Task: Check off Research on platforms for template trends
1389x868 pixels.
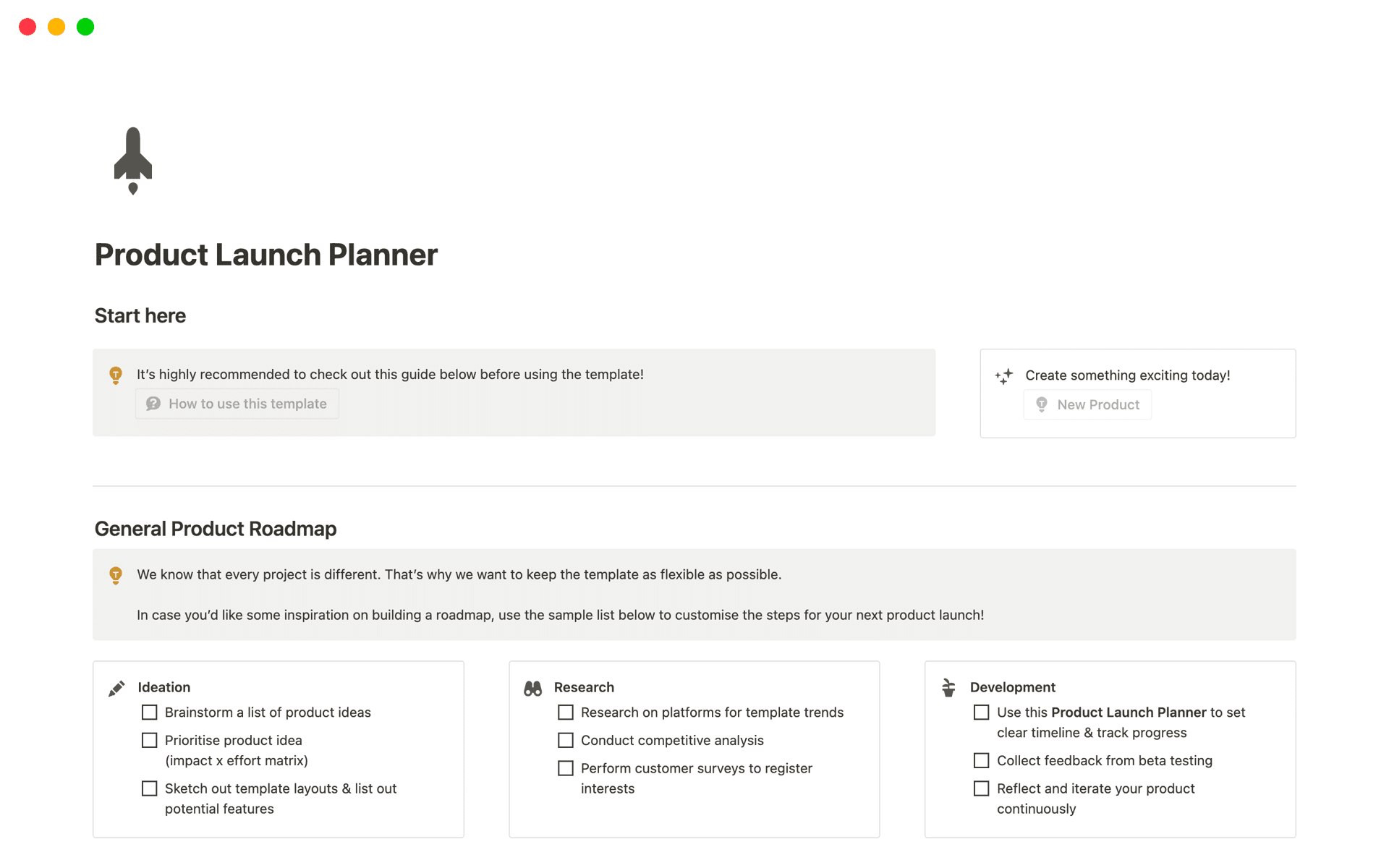Action: tap(565, 712)
